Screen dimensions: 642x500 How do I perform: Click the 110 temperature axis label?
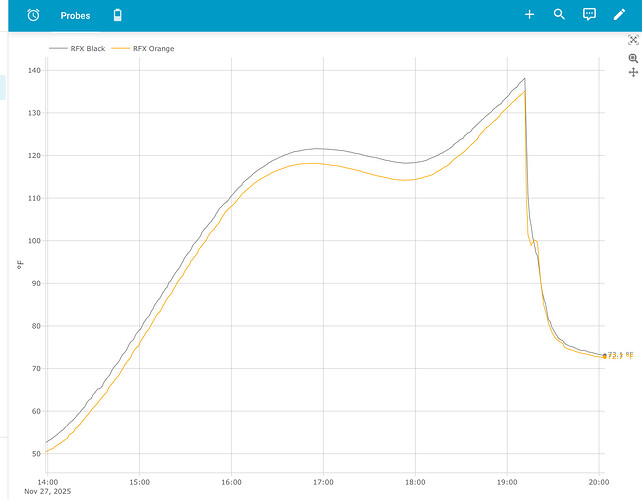point(34,198)
